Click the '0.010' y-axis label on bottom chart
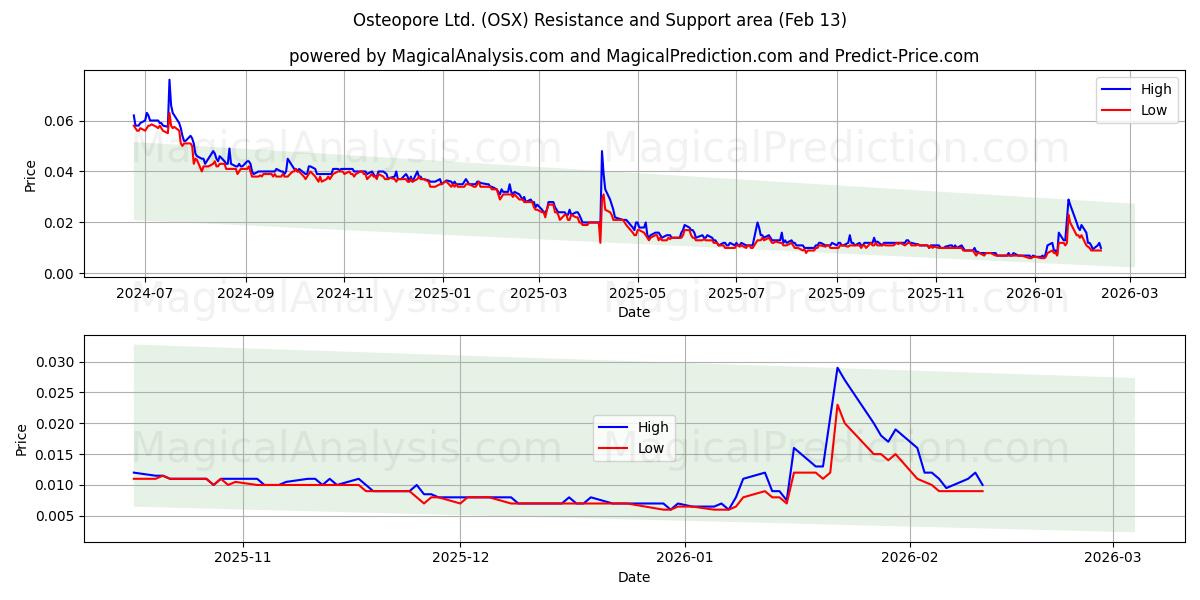The height and width of the screenshot is (600, 1200). click(x=57, y=485)
